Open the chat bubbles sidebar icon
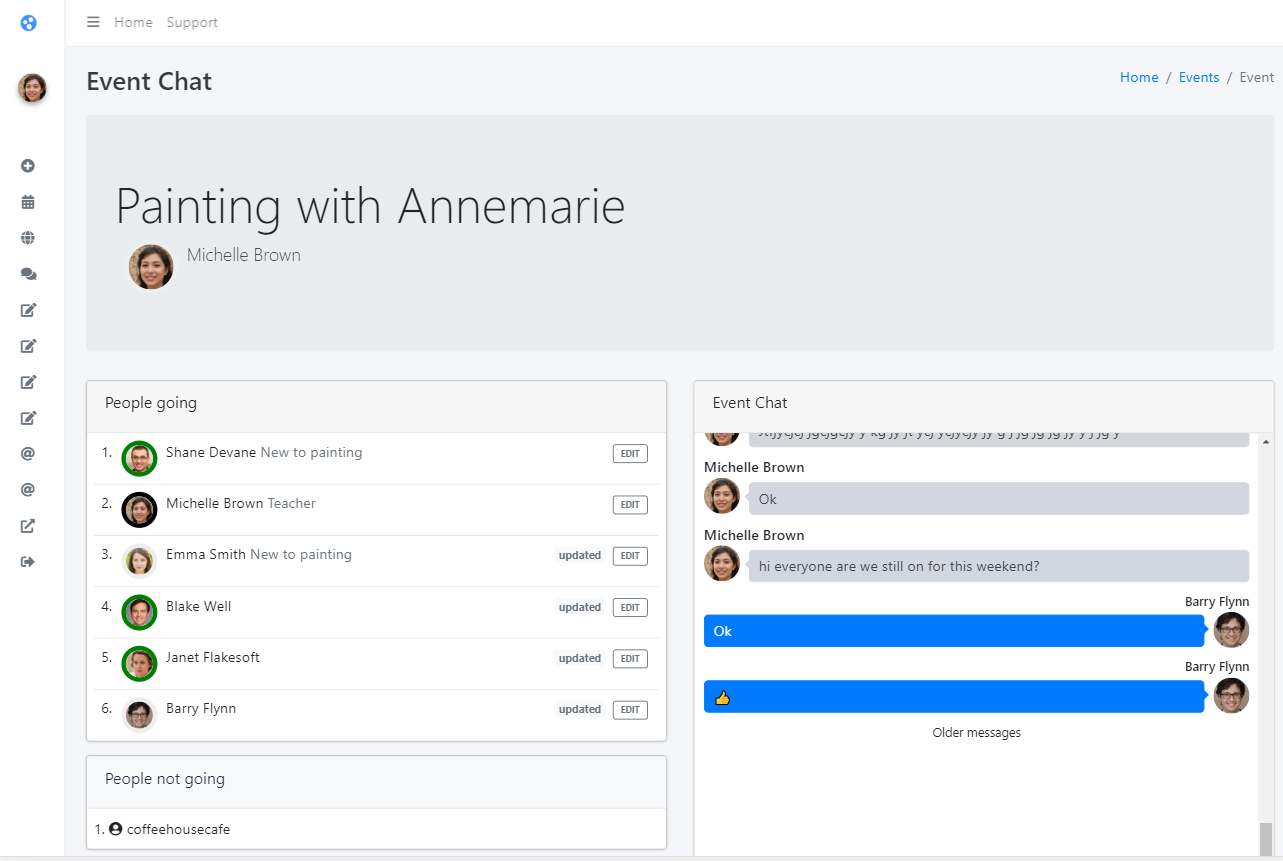The image size is (1283, 861). click(x=28, y=274)
